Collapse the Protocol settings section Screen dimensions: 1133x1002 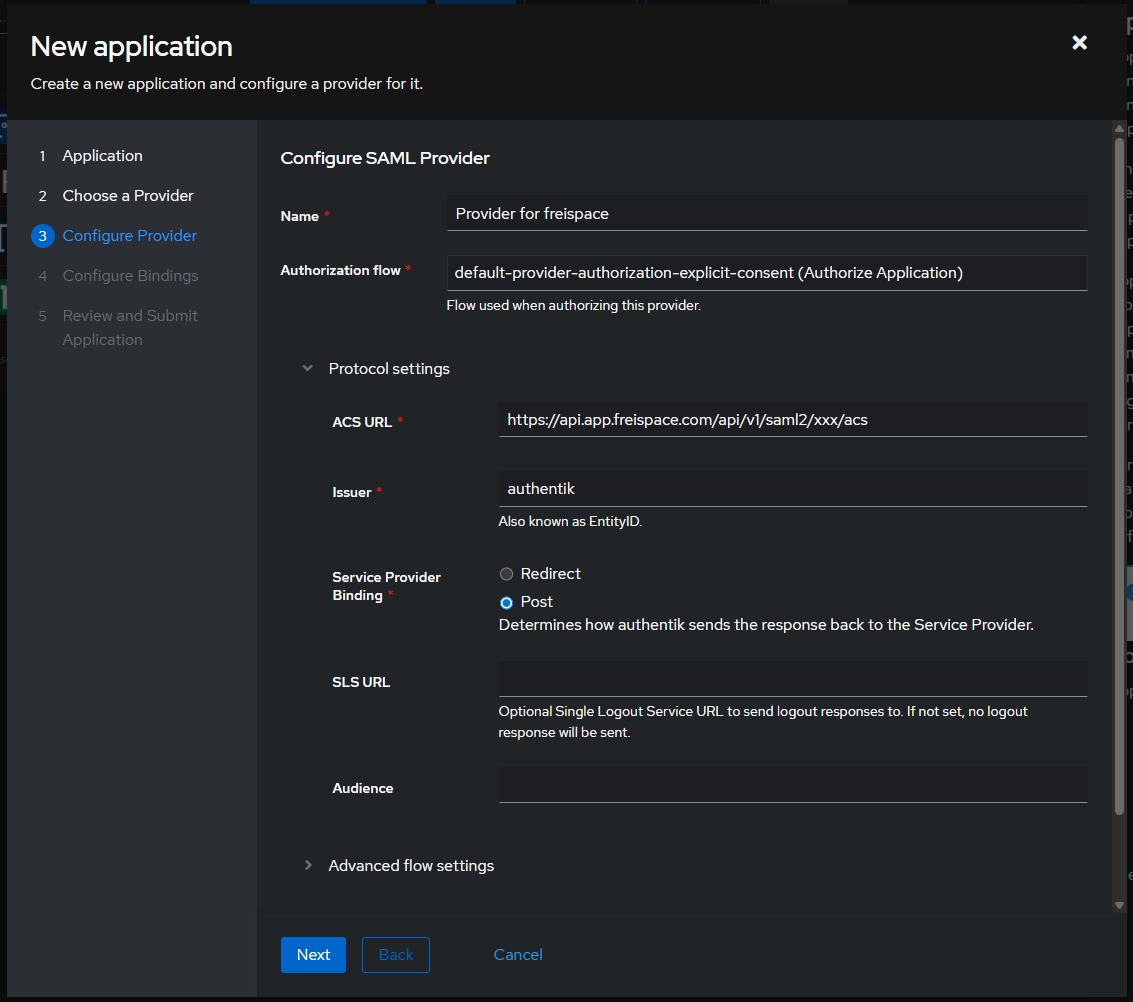pyautogui.click(x=307, y=368)
